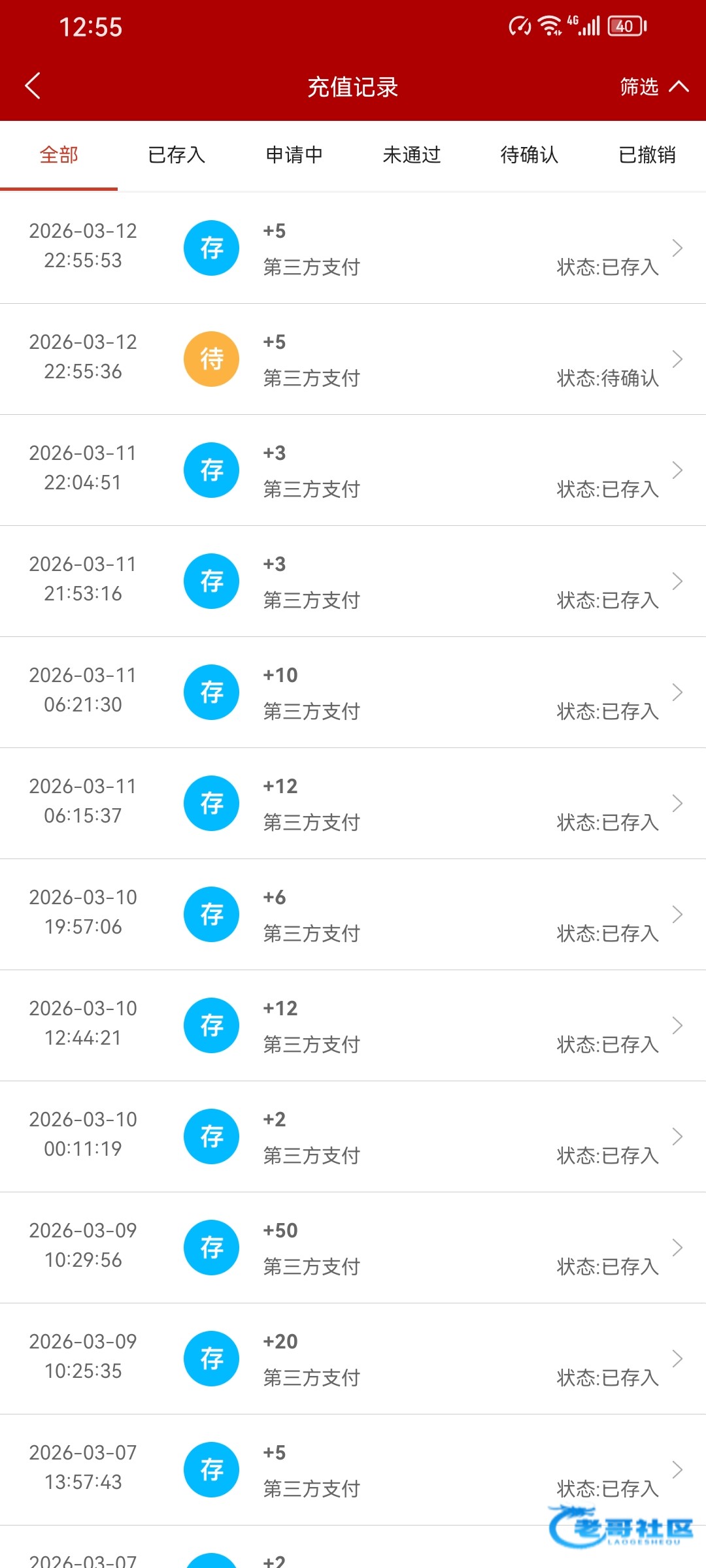Open the 已撤销 tab
The height and width of the screenshot is (1568, 706).
647,155
